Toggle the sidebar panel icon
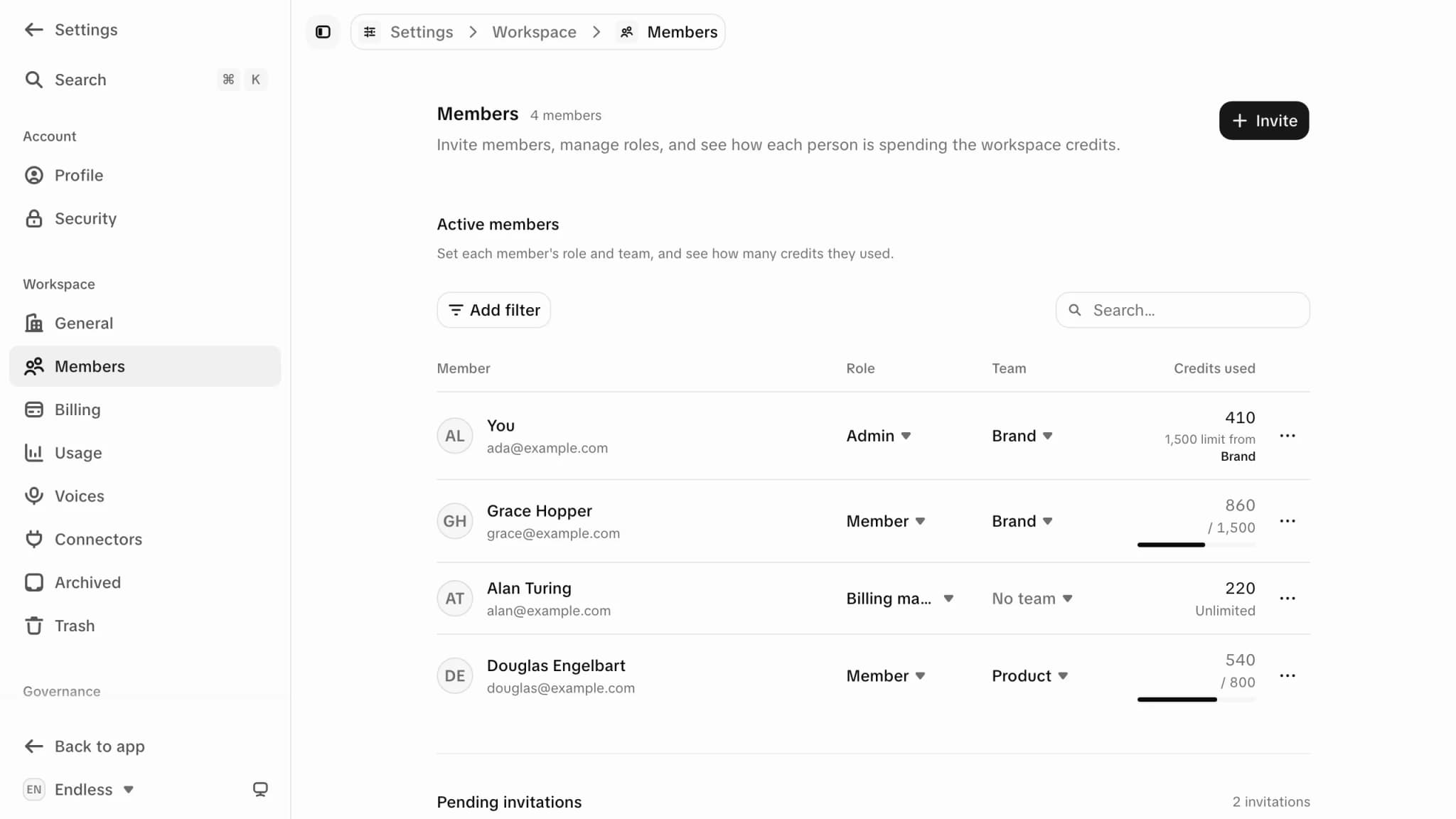1456x819 pixels. pyautogui.click(x=323, y=32)
